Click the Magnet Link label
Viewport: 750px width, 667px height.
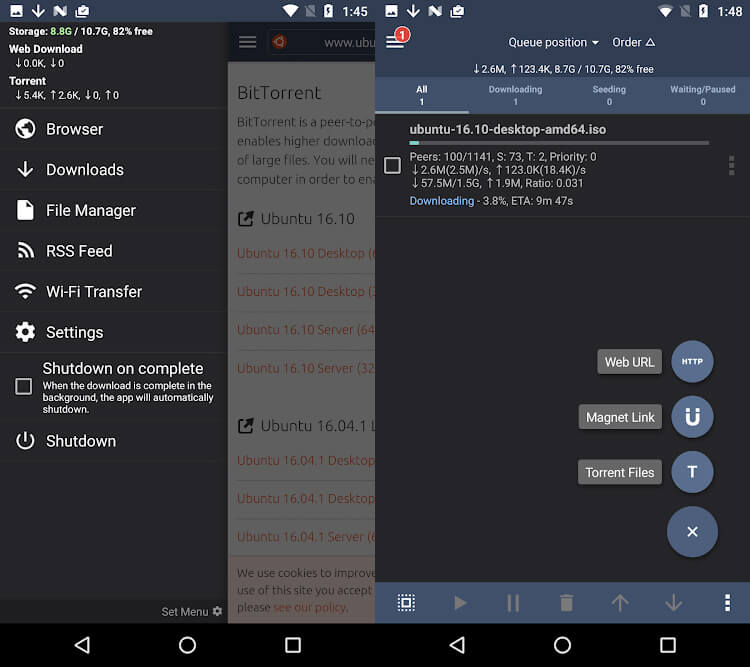(x=620, y=417)
